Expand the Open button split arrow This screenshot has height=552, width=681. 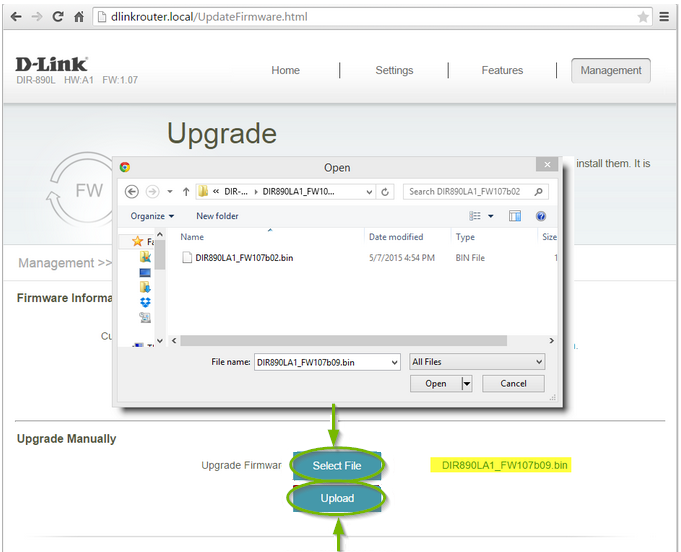coord(466,383)
